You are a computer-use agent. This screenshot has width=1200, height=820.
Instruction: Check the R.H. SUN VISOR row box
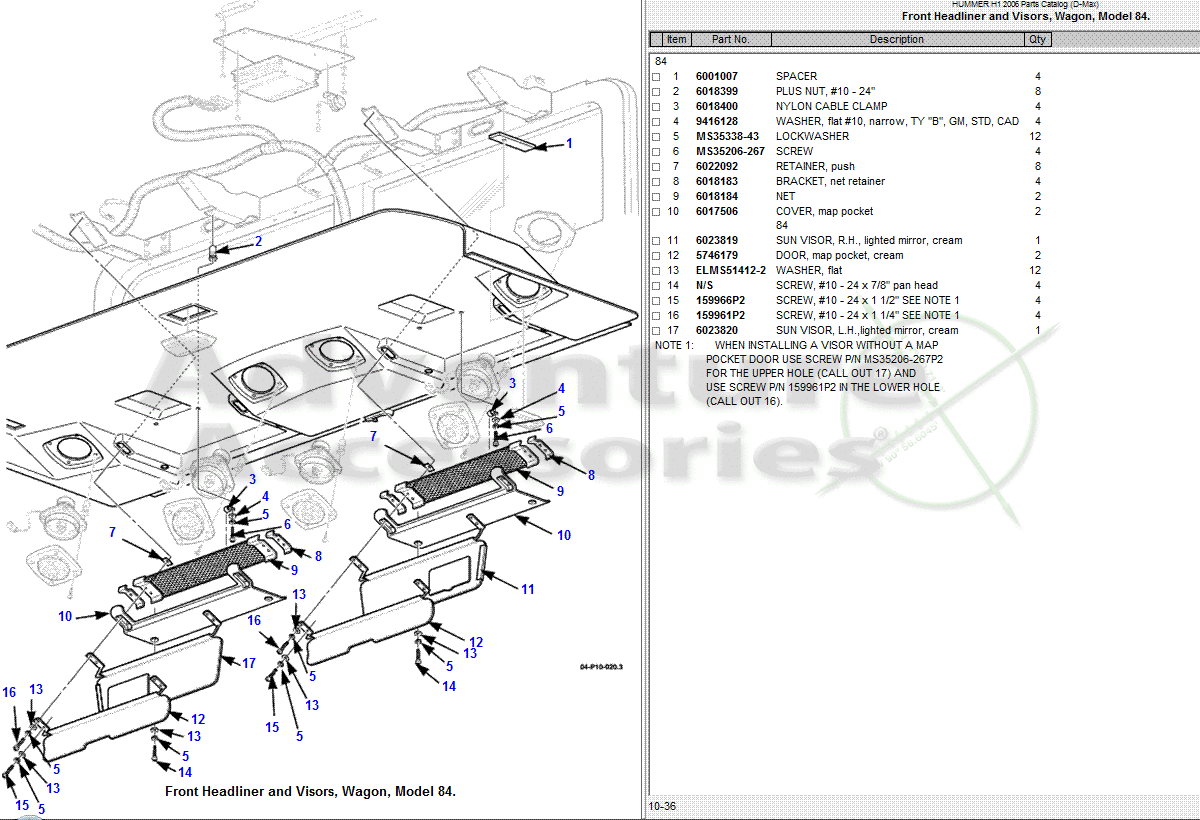[656, 241]
